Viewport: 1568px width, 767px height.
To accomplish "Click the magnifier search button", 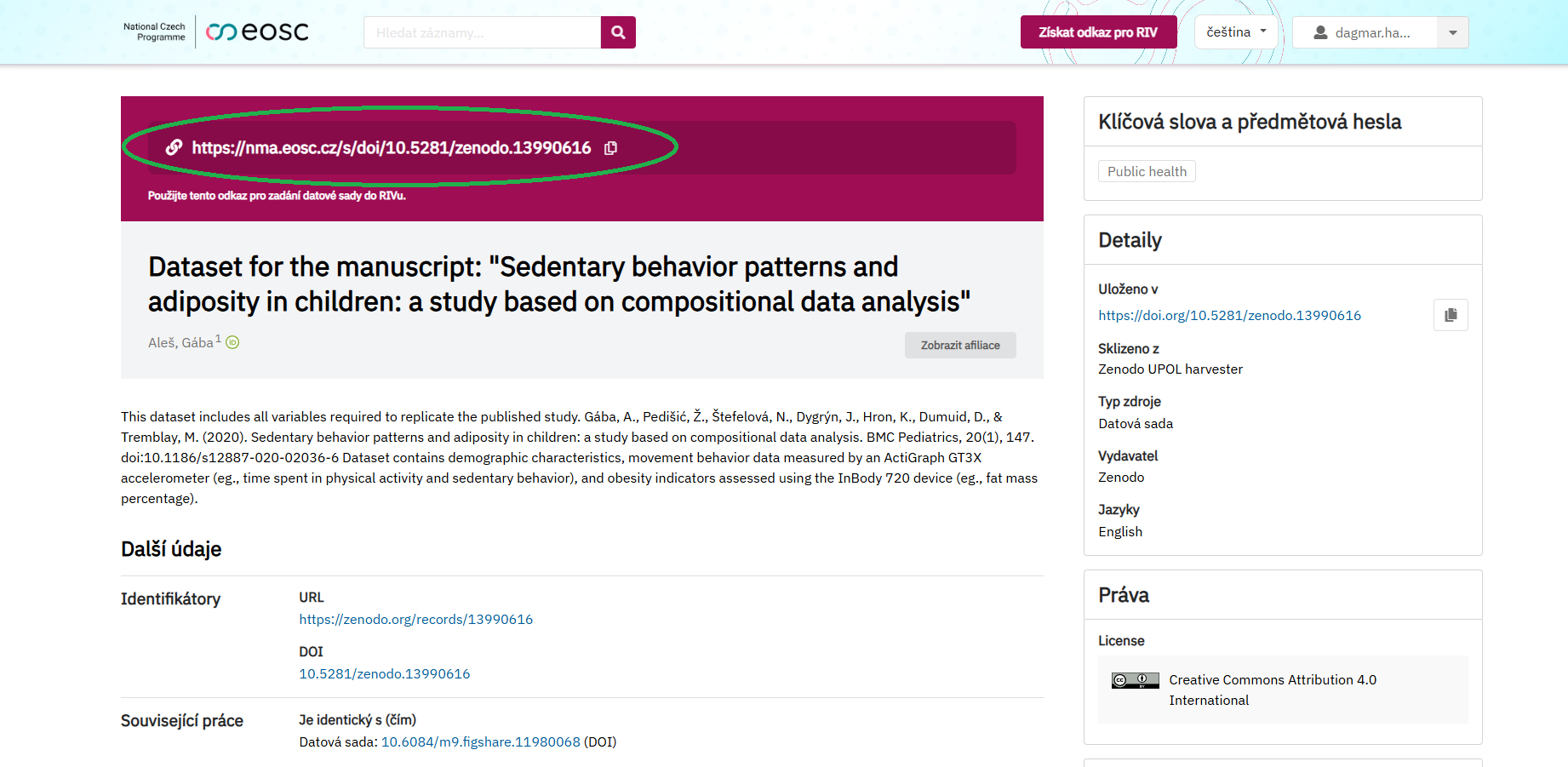I will pyautogui.click(x=618, y=32).
